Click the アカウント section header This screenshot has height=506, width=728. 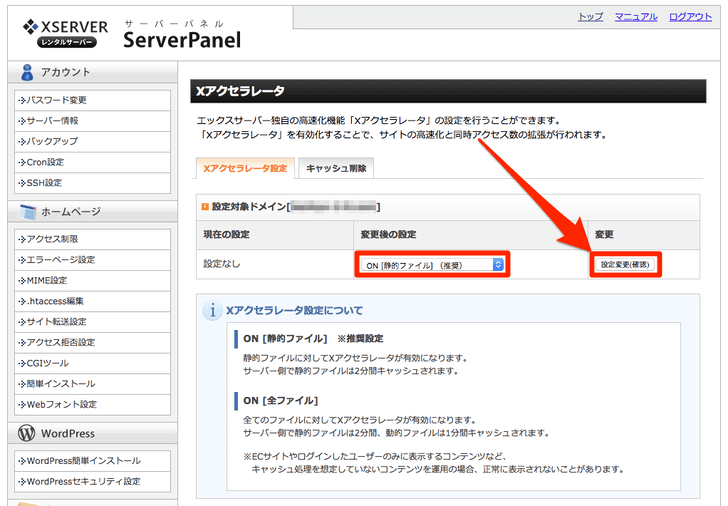click(x=92, y=72)
